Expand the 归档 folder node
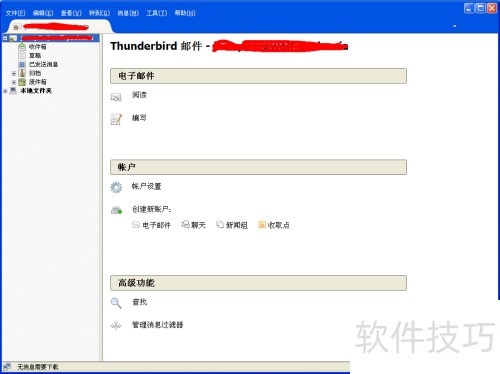 14,73
